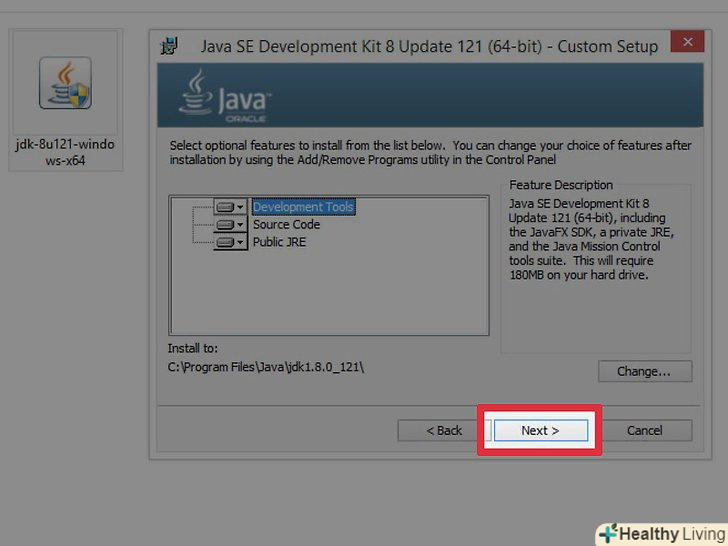Screen dimensions: 728x546
Task: Click the installer icon in the title bar
Action: pyautogui.click(x=169, y=46)
